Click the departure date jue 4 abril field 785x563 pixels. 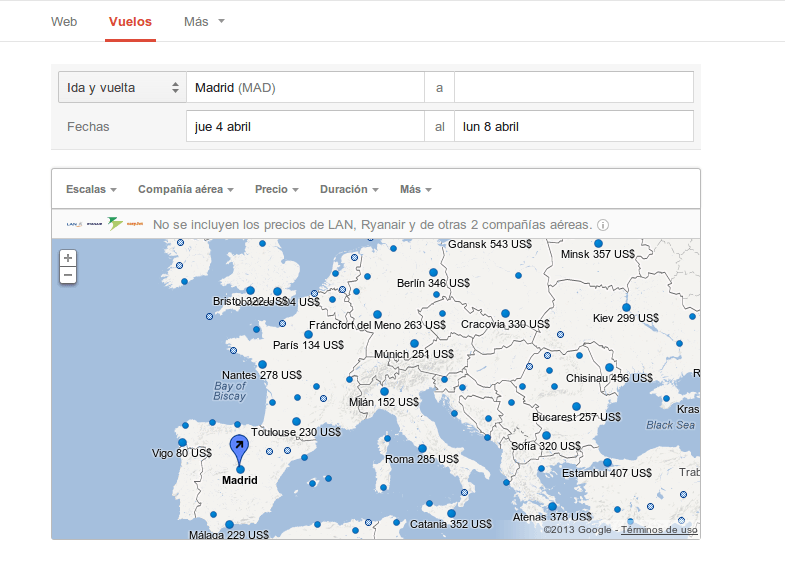[305, 127]
